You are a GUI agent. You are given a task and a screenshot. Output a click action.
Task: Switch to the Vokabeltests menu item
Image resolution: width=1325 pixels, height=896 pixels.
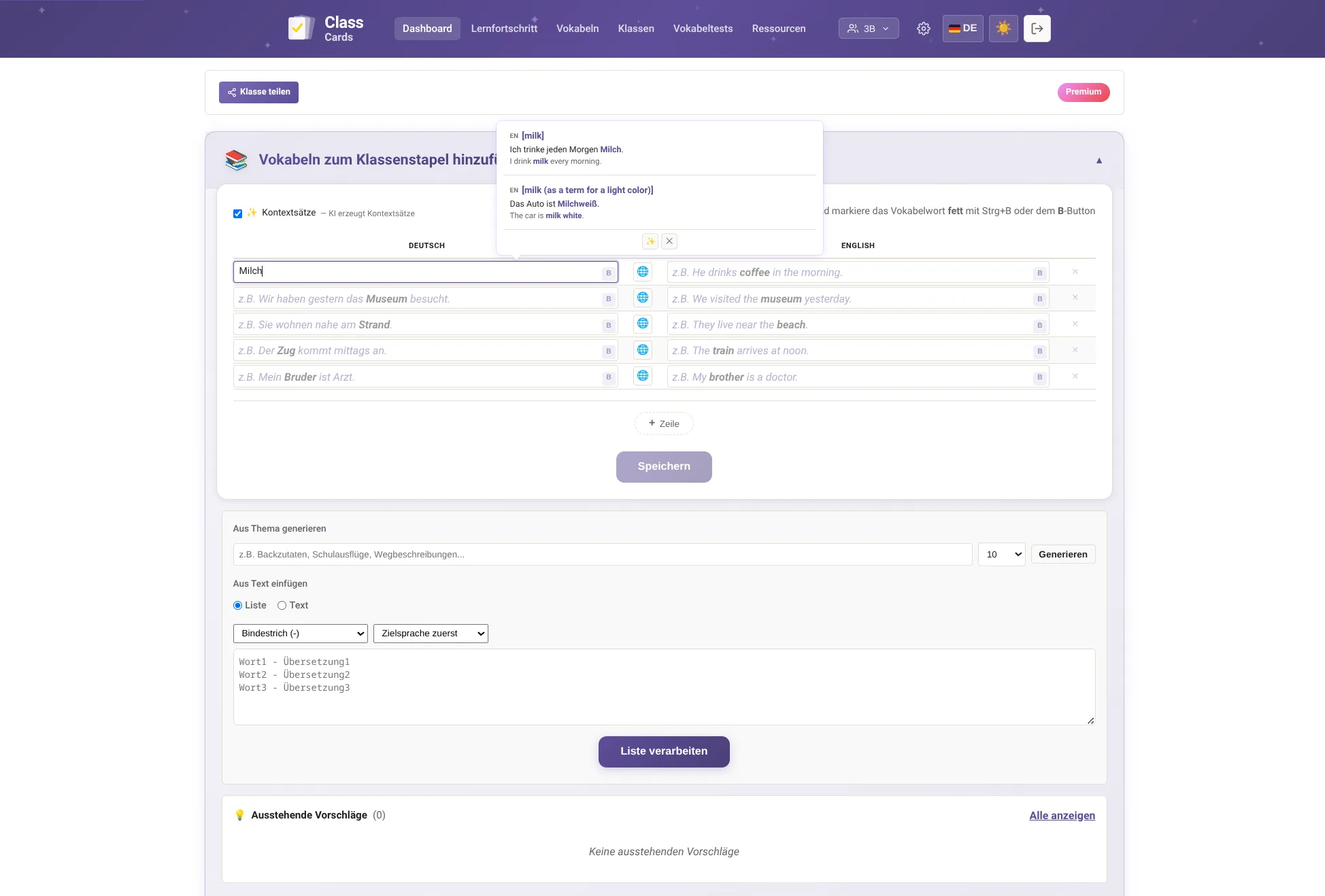click(703, 29)
